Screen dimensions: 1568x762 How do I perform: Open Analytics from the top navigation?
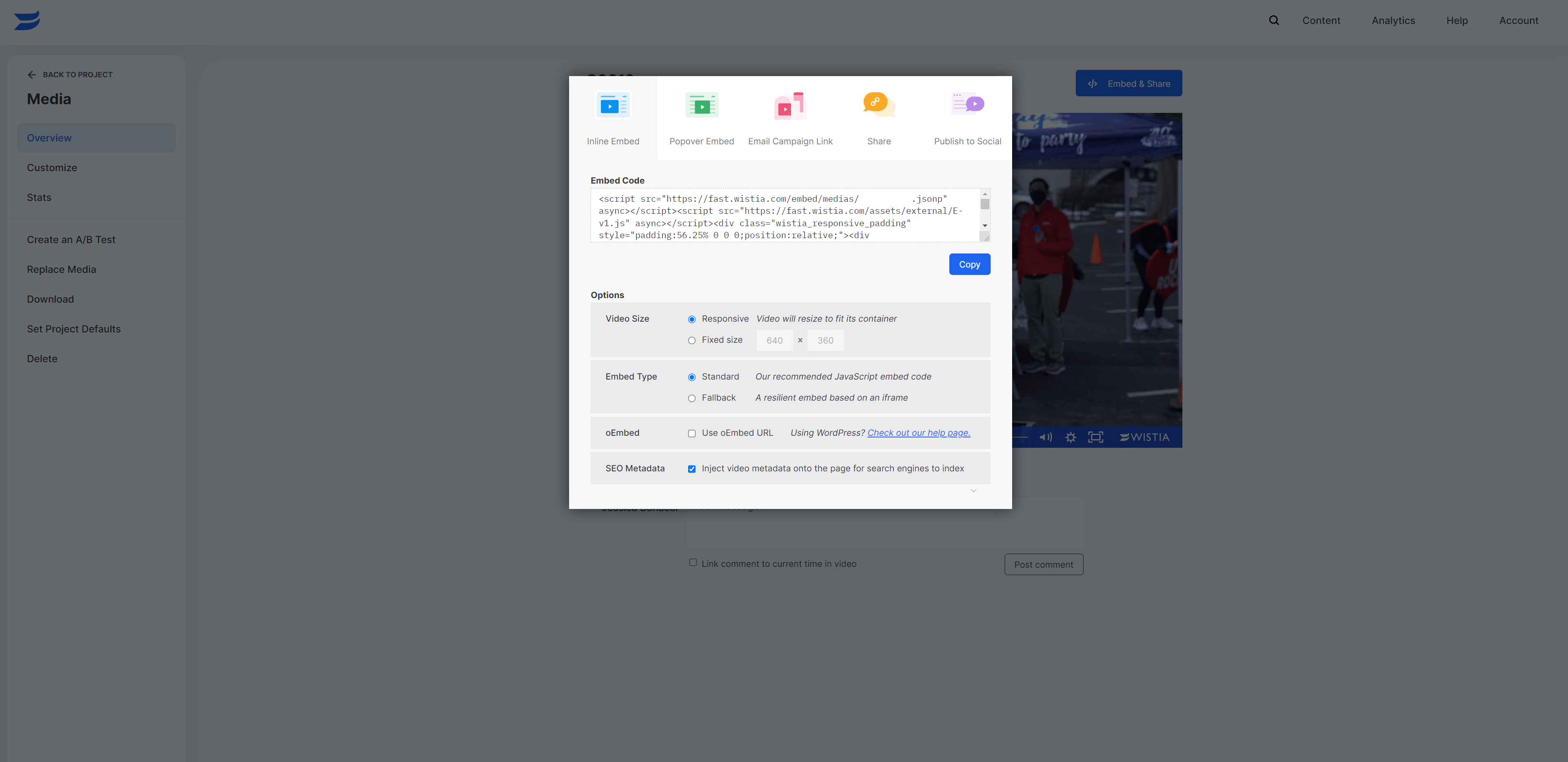(1393, 20)
